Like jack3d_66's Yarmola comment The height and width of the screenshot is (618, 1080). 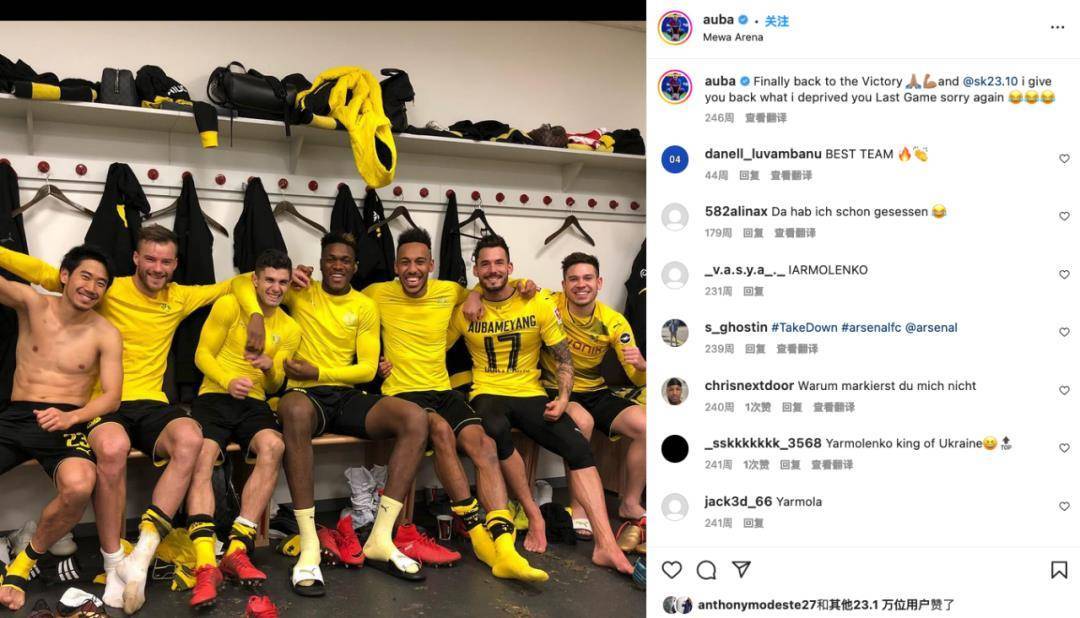pos(1064,506)
